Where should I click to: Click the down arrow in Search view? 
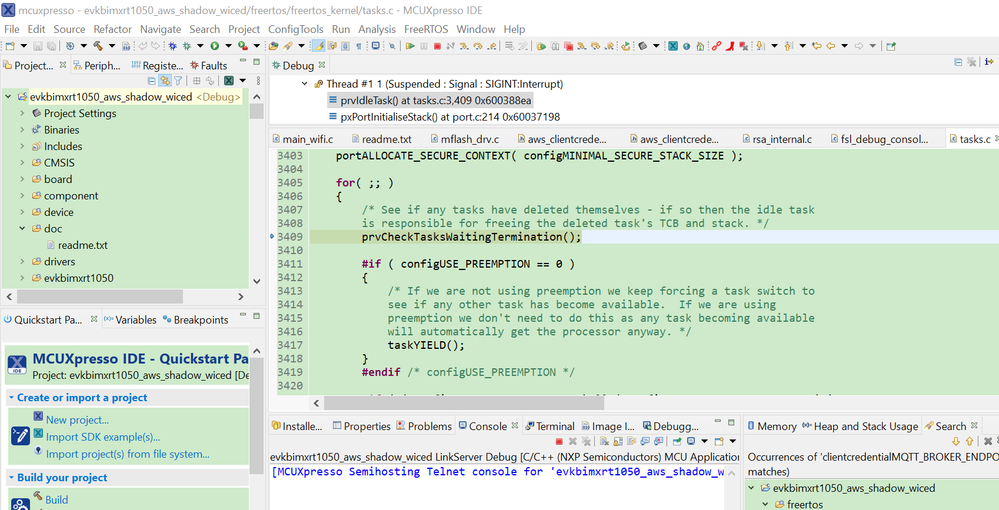pyautogui.click(x=956, y=441)
